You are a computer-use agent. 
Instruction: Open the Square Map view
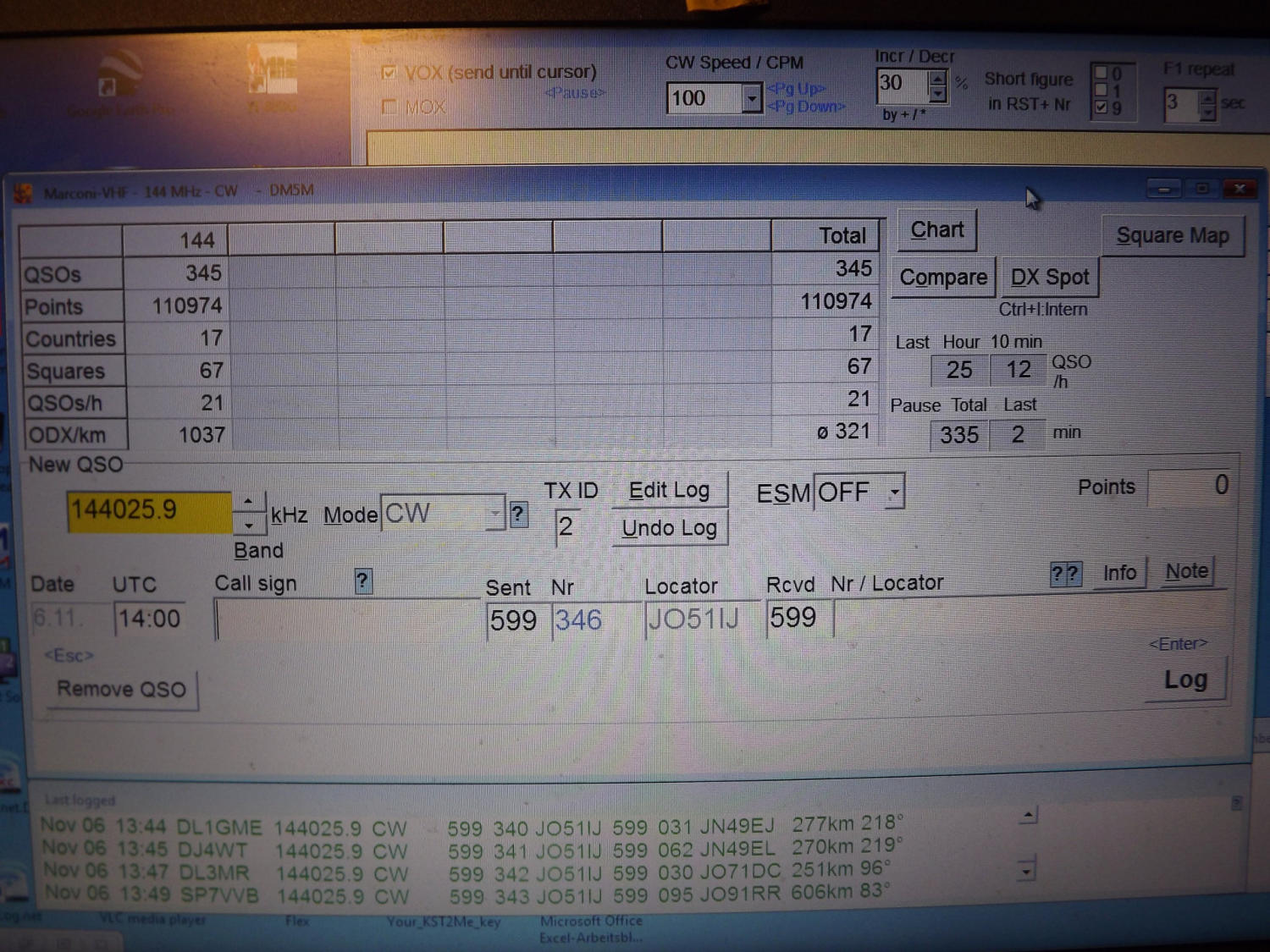click(1172, 236)
